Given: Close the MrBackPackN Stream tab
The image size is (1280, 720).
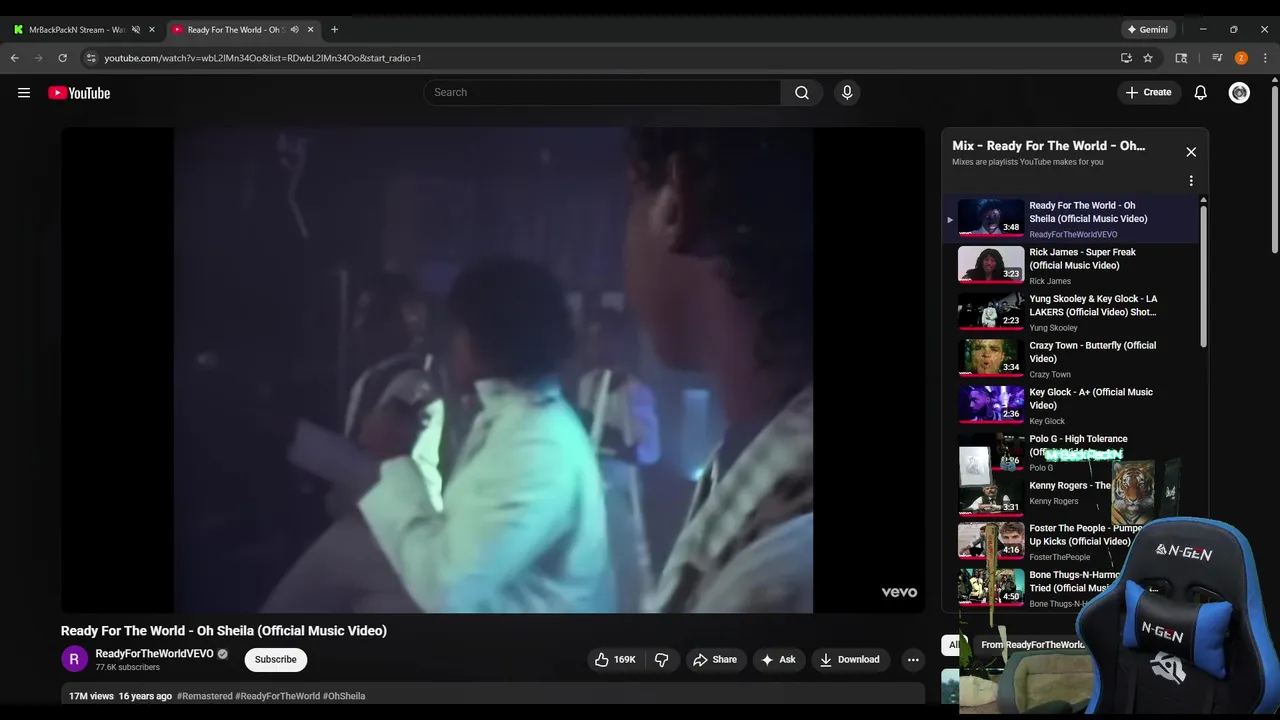Looking at the screenshot, I should pos(152,30).
